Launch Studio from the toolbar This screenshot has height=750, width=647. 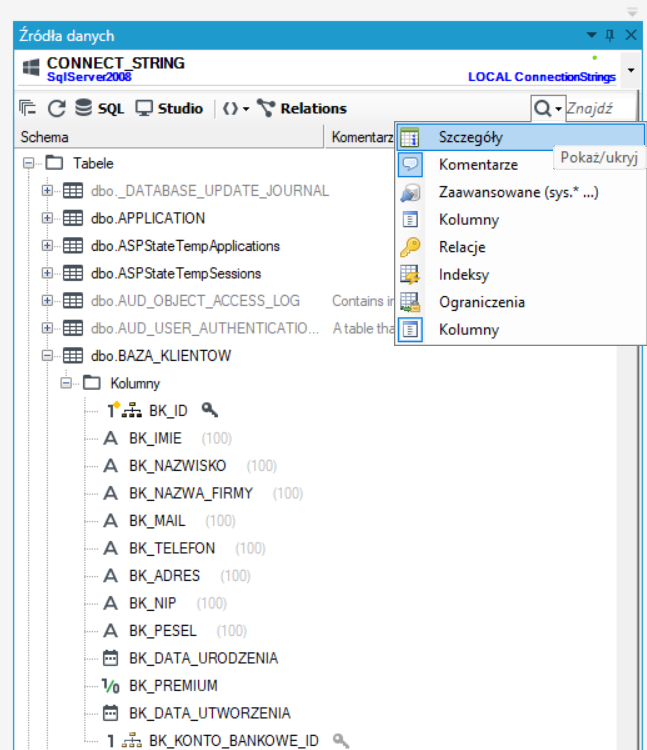(x=169, y=108)
